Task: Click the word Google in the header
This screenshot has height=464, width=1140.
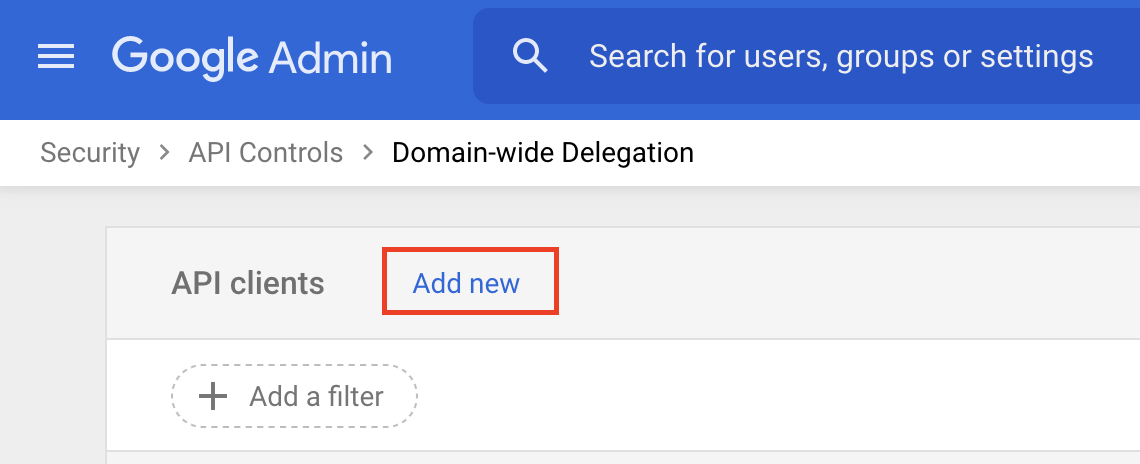Action: pos(183,57)
